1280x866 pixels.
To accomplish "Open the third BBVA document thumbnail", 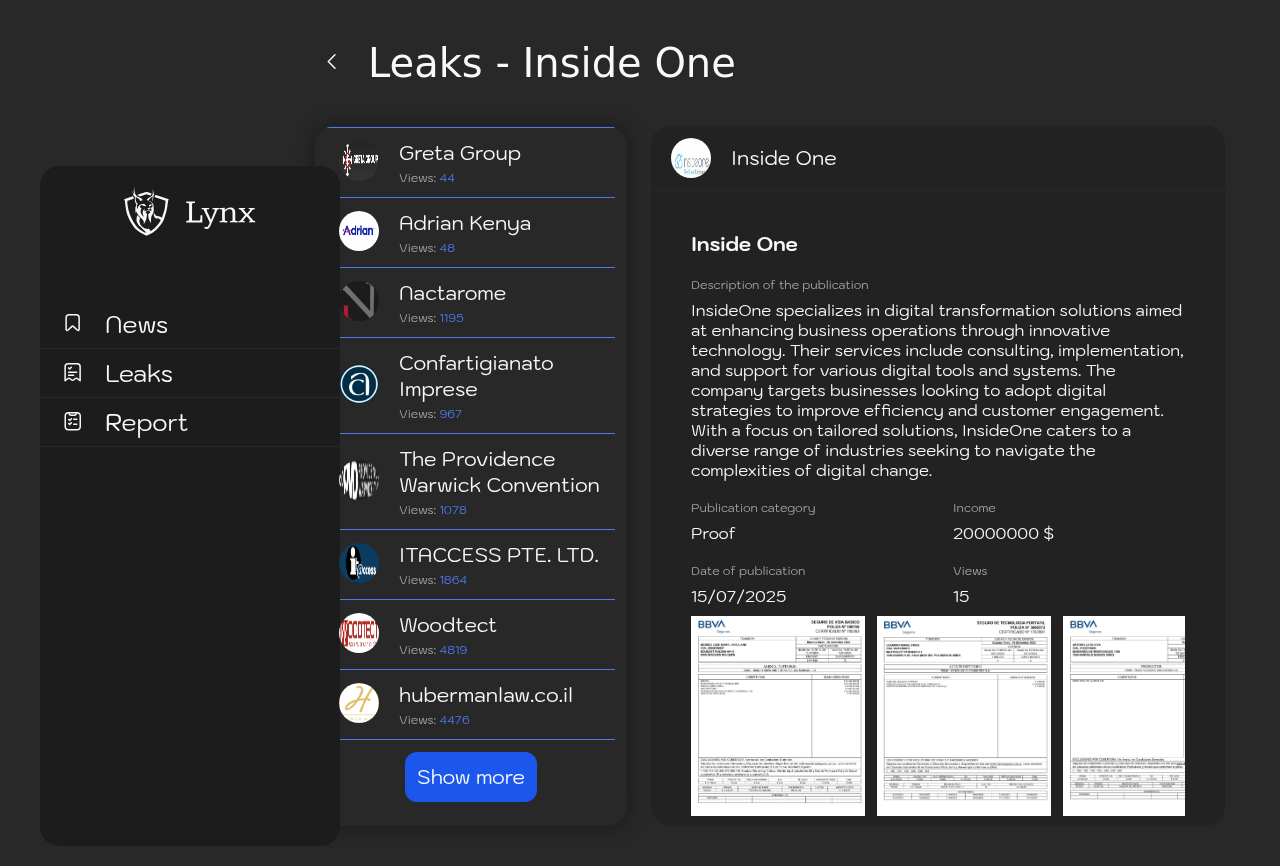I will tap(1124, 716).
